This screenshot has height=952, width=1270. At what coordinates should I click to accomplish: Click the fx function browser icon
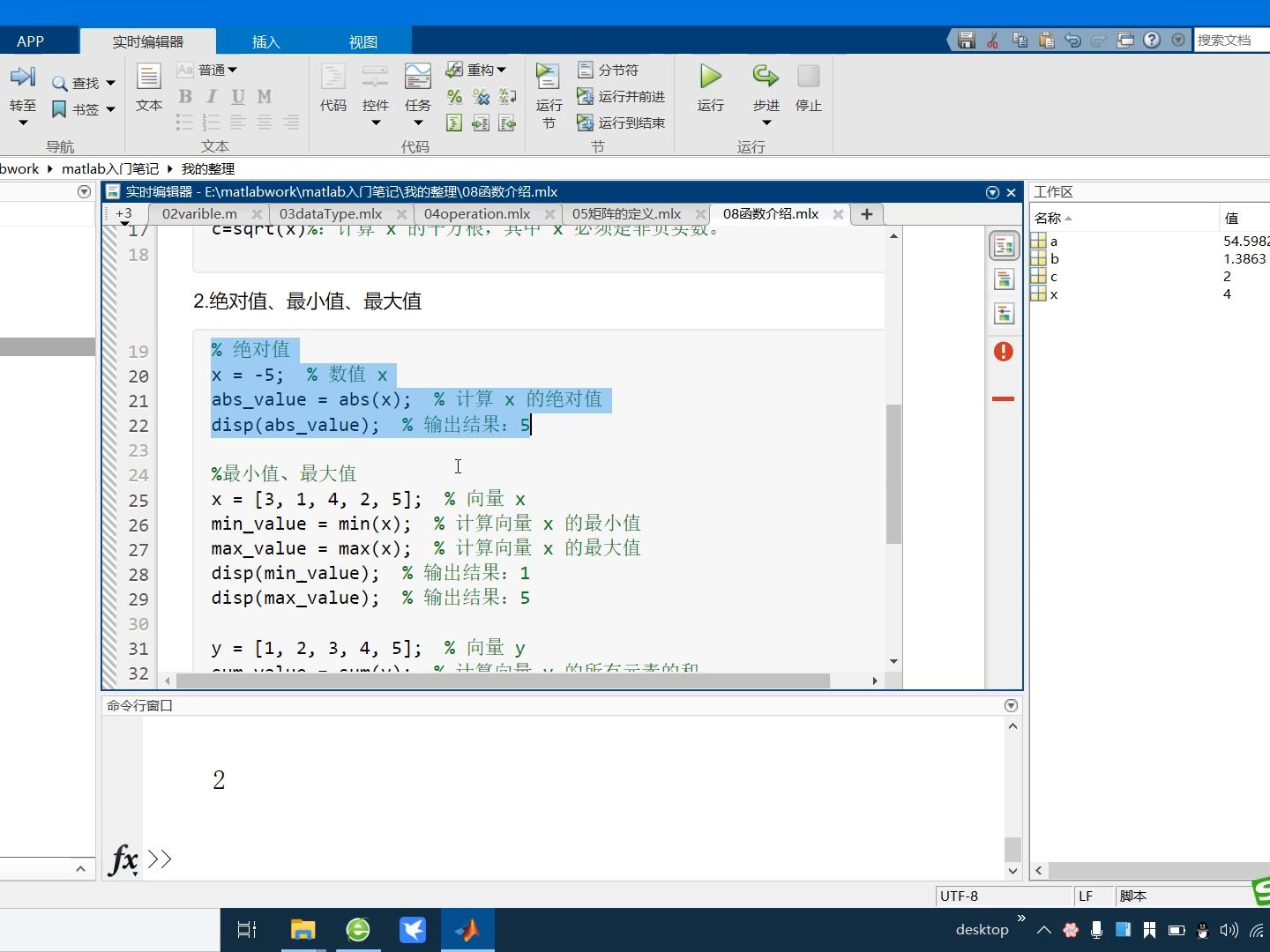tap(123, 859)
